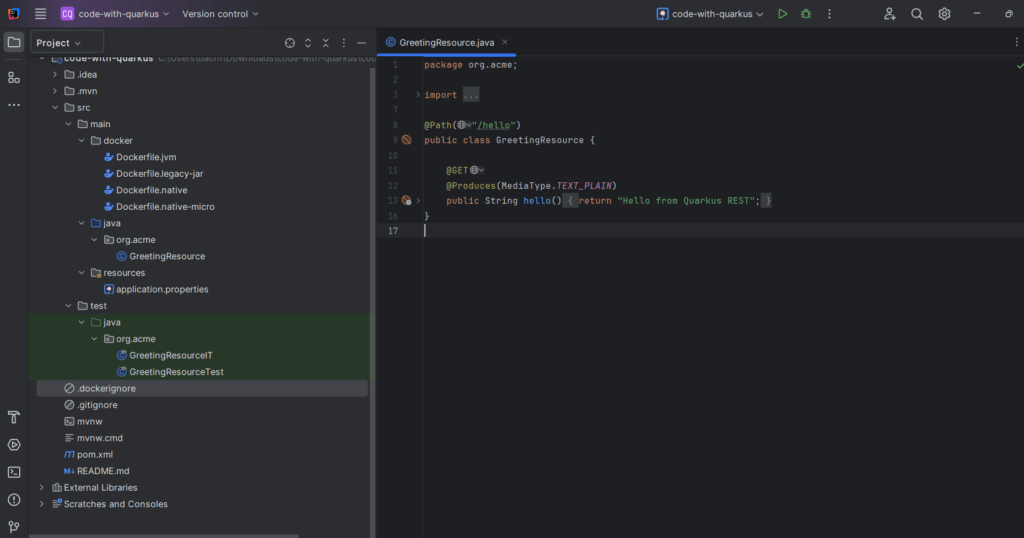Open IDE settings gear
Viewport: 1024px width, 538px height.
944,14
